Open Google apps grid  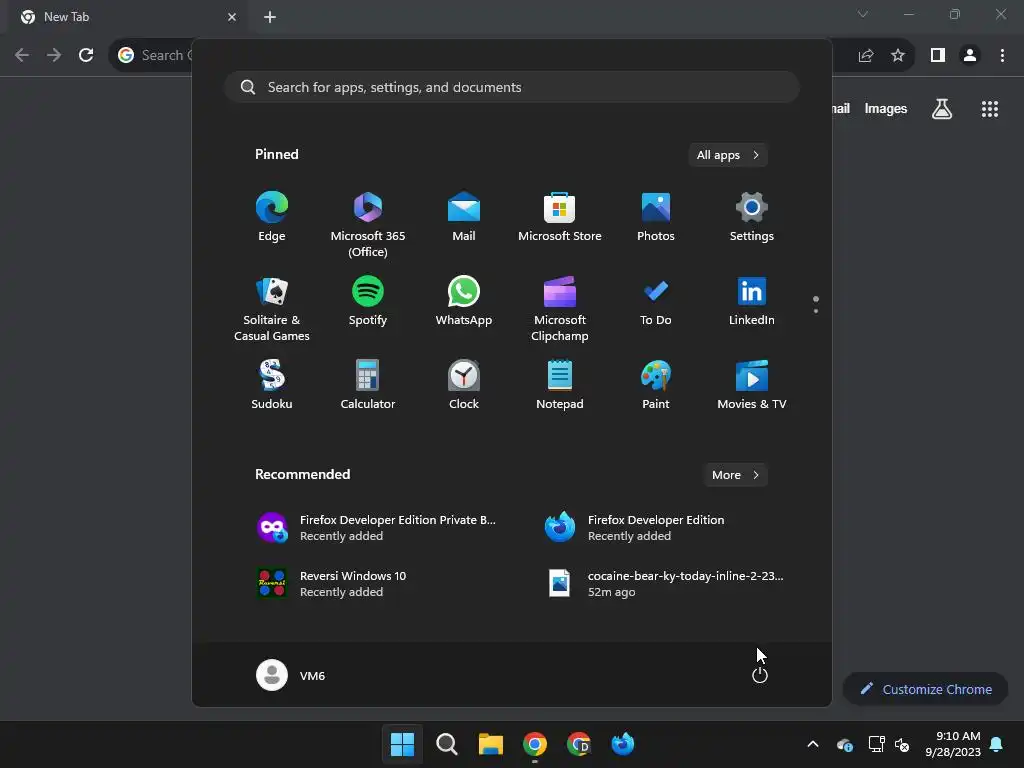point(990,109)
